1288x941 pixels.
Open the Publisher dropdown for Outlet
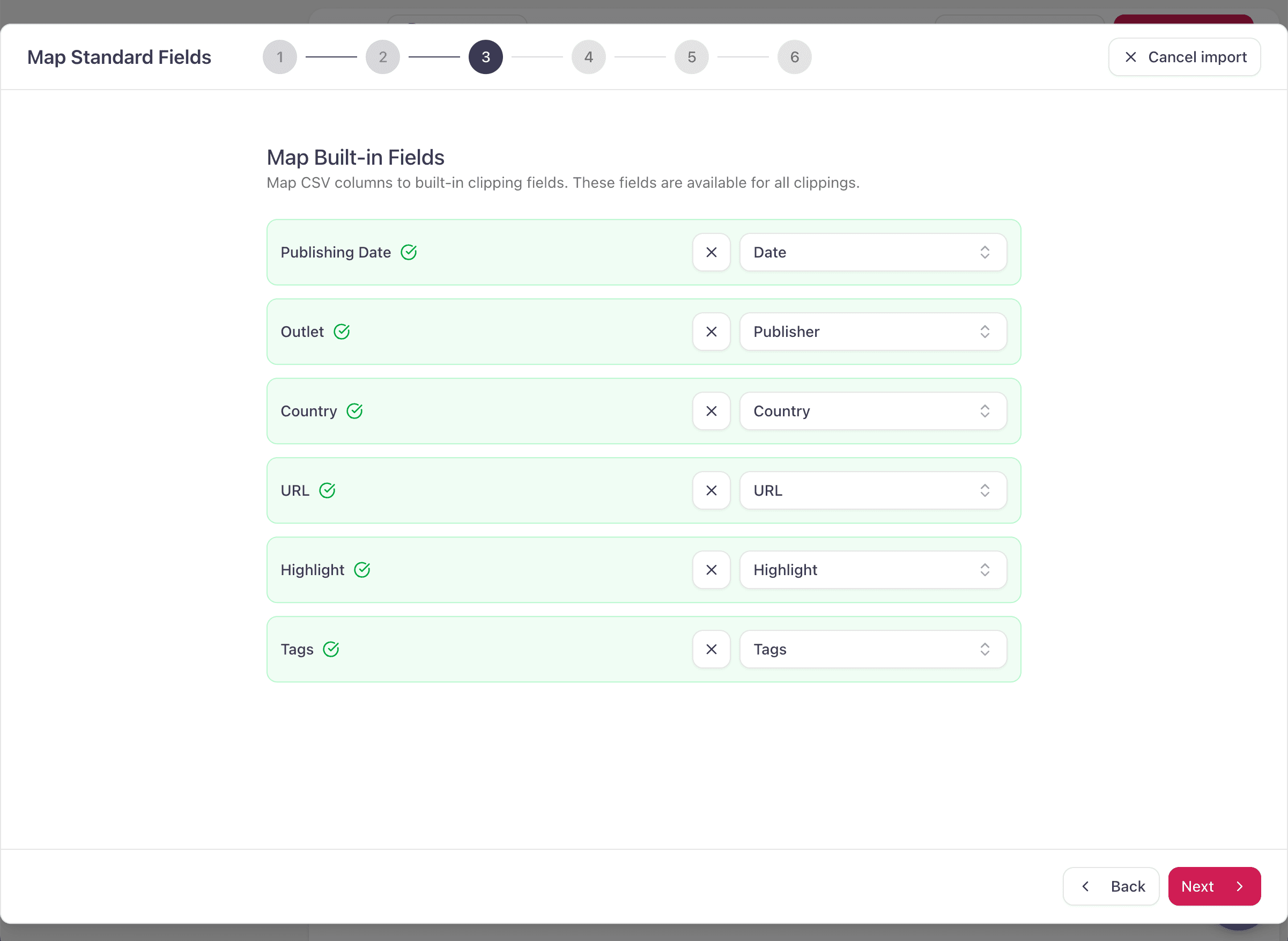coord(872,332)
